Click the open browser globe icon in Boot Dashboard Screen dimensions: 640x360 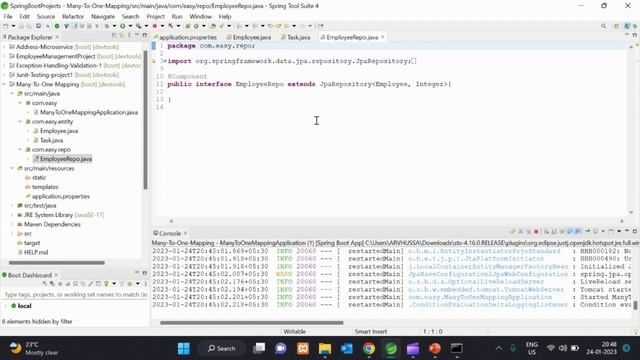pyautogui.click(x=68, y=284)
